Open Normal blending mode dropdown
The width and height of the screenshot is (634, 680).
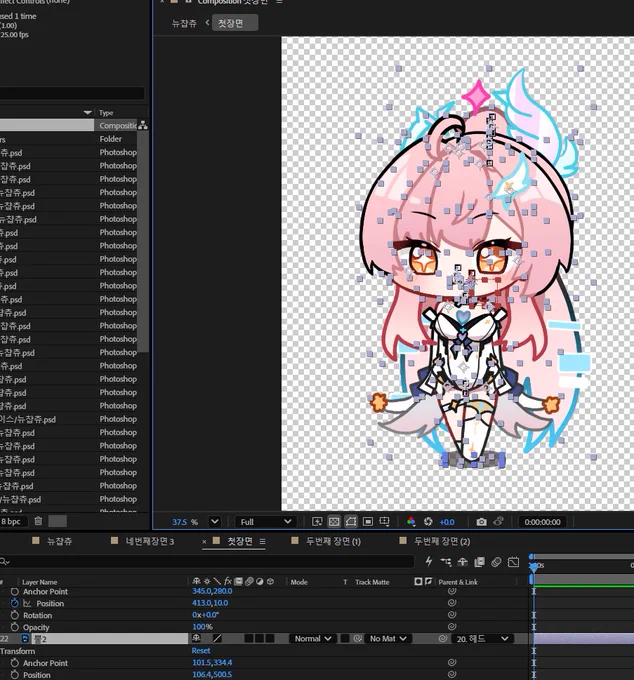tap(313, 638)
